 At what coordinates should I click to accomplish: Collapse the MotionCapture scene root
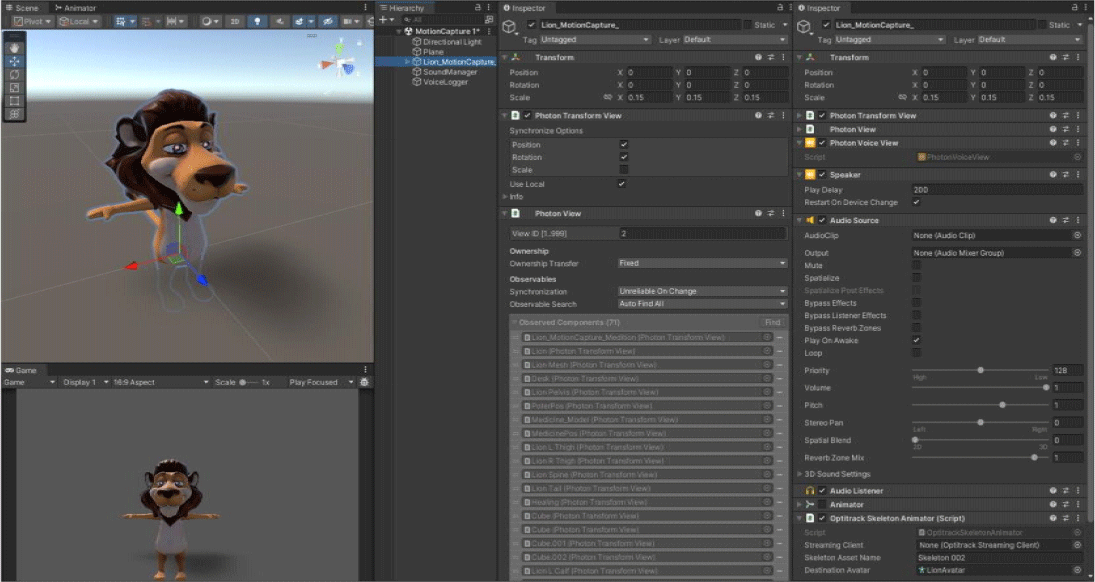click(399, 31)
